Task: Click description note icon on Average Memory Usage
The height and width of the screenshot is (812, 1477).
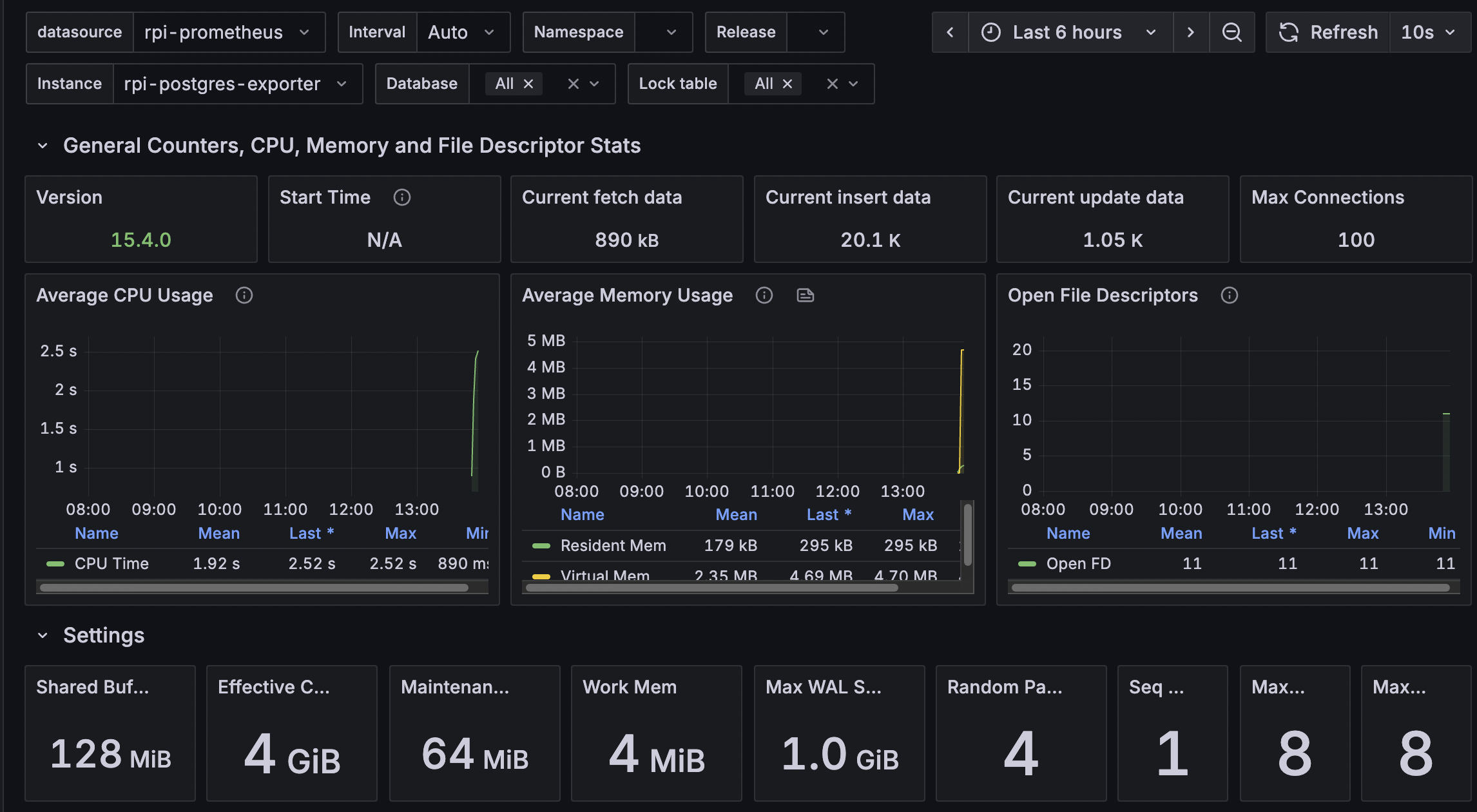Action: point(805,295)
